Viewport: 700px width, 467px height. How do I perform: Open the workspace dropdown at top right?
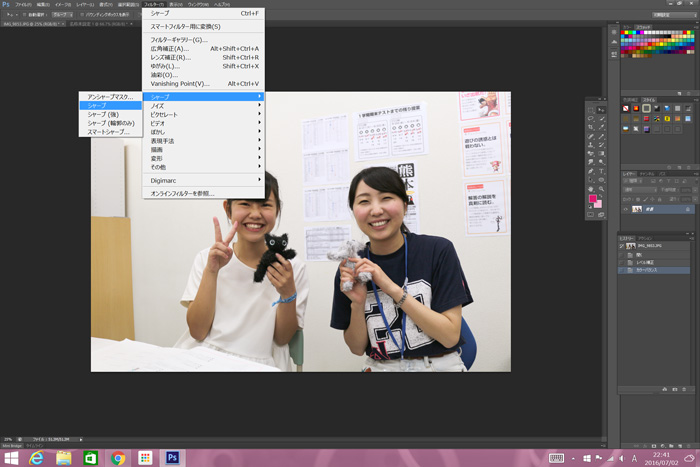[674, 15]
